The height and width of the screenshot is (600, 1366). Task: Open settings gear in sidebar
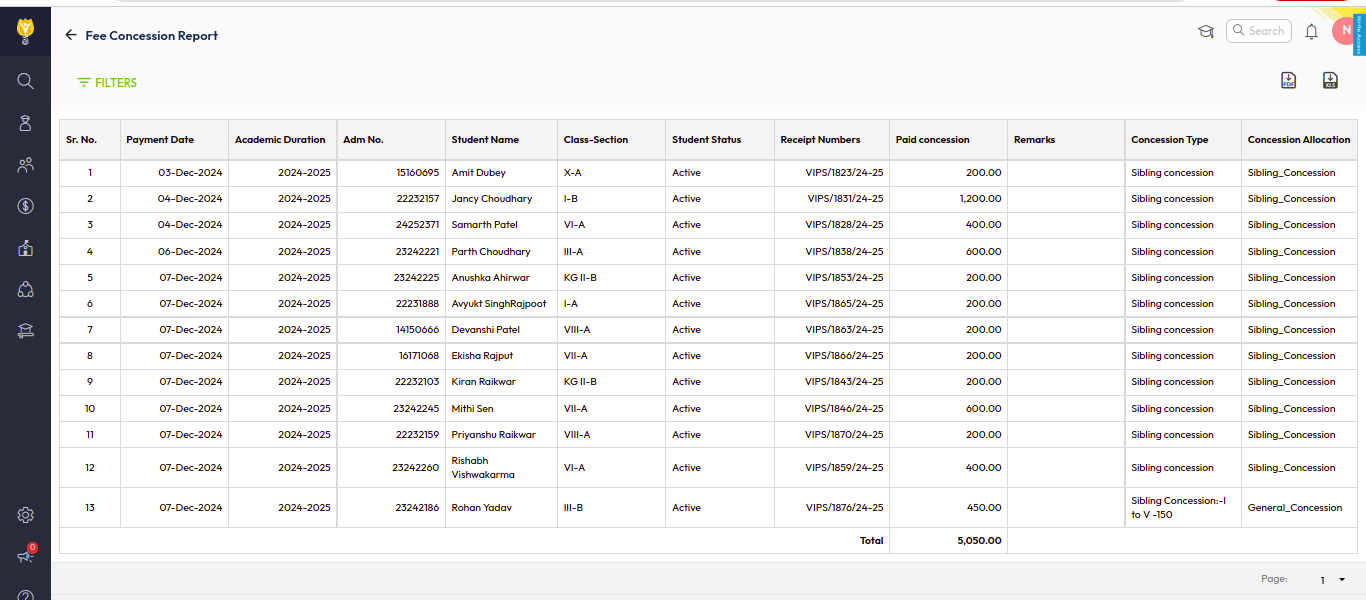[x=26, y=515]
